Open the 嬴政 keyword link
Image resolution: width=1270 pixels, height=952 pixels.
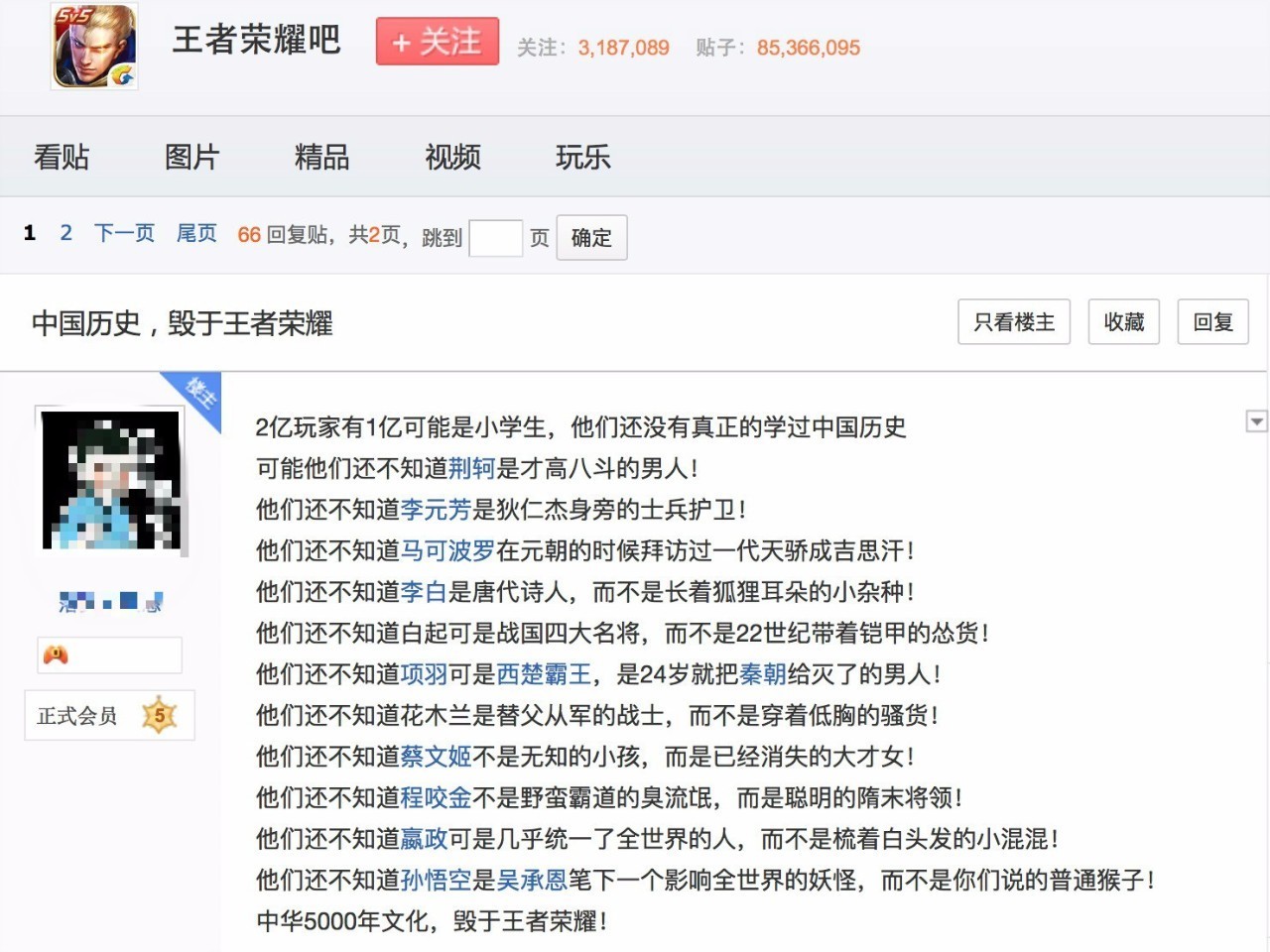(x=425, y=839)
